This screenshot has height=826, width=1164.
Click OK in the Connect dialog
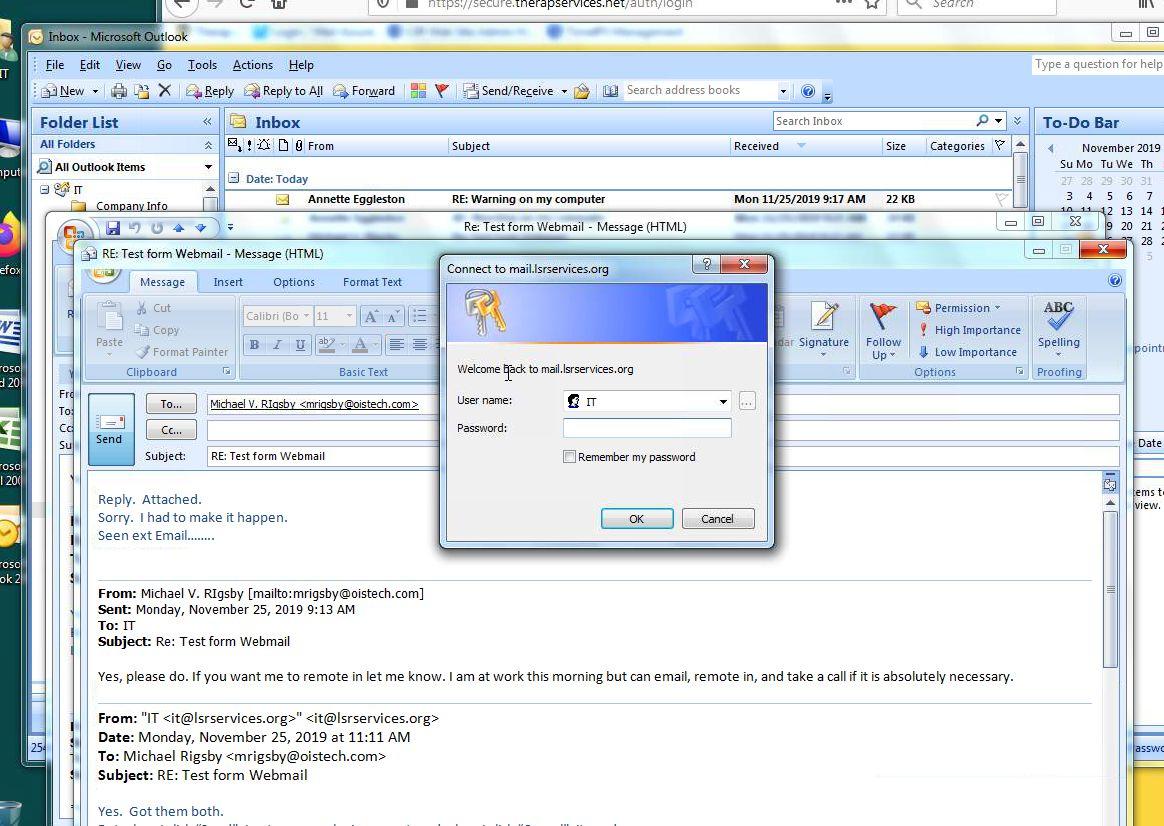tap(637, 519)
